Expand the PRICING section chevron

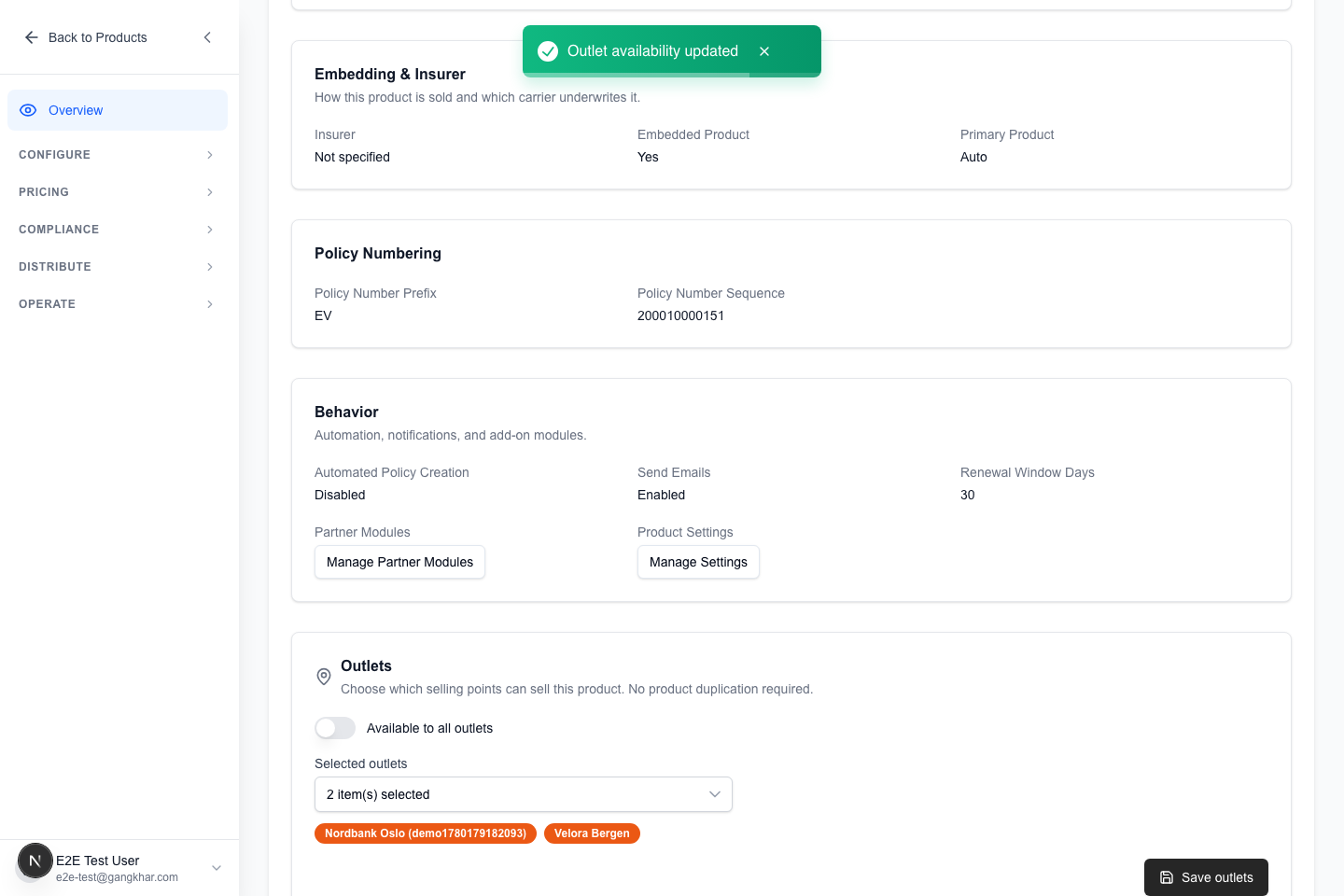[x=210, y=192]
